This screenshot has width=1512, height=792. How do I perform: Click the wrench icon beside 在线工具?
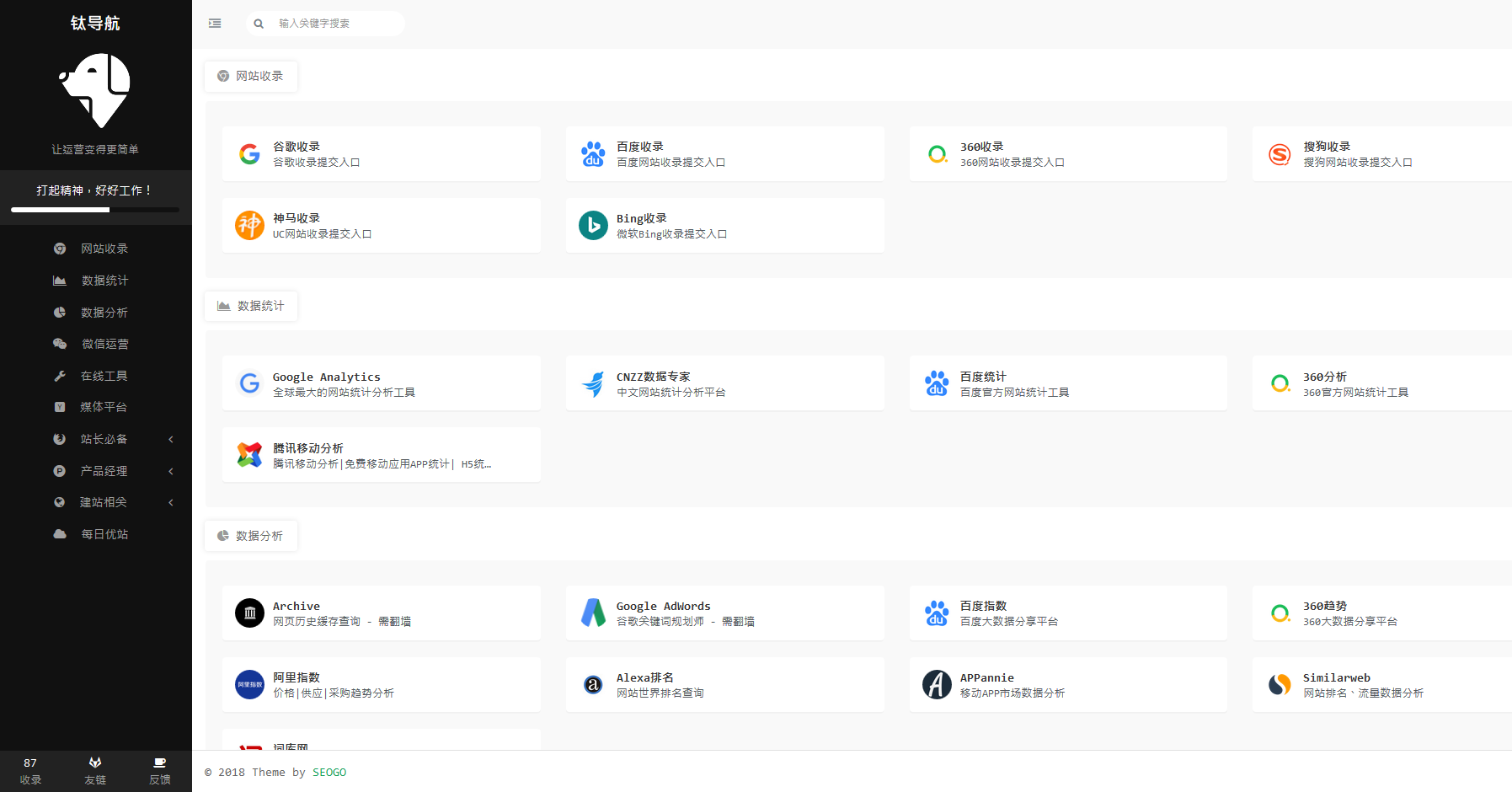tap(60, 376)
